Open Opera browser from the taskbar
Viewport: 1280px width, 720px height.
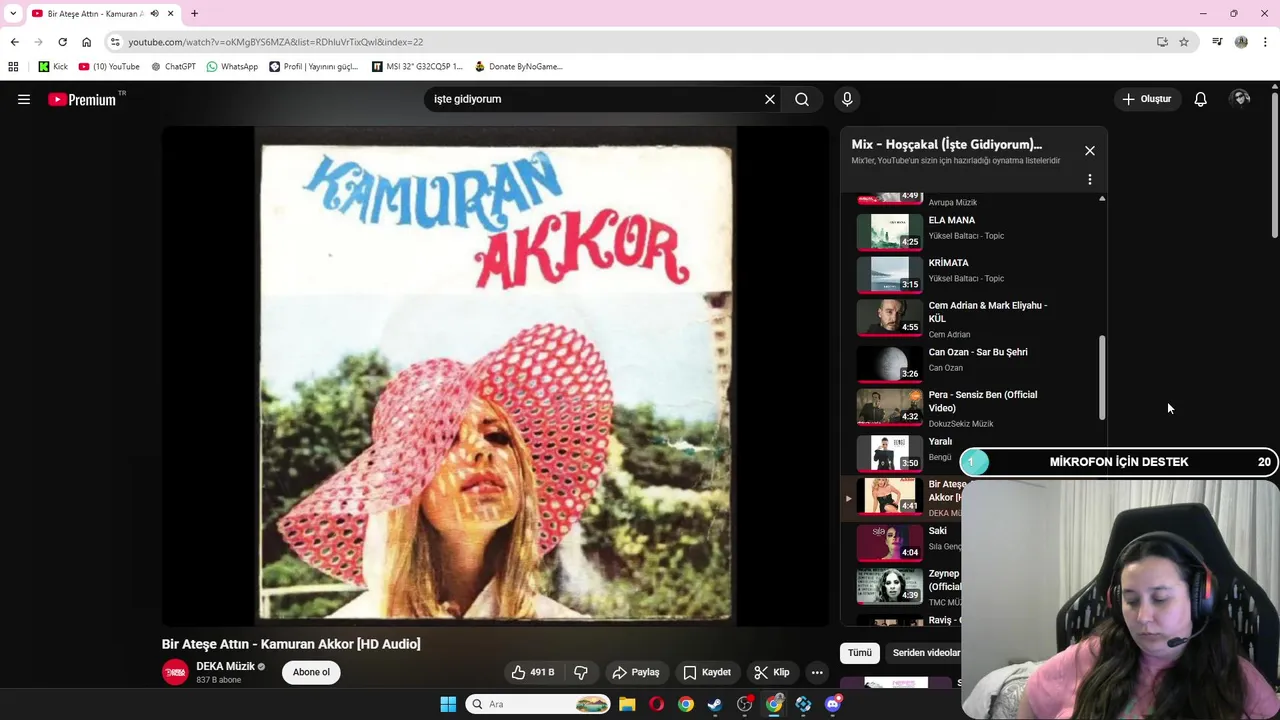(656, 704)
